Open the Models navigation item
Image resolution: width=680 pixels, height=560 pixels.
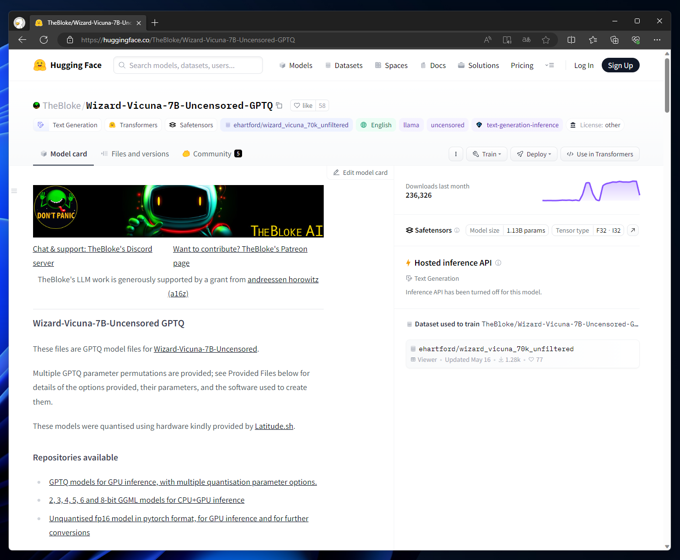pos(296,65)
